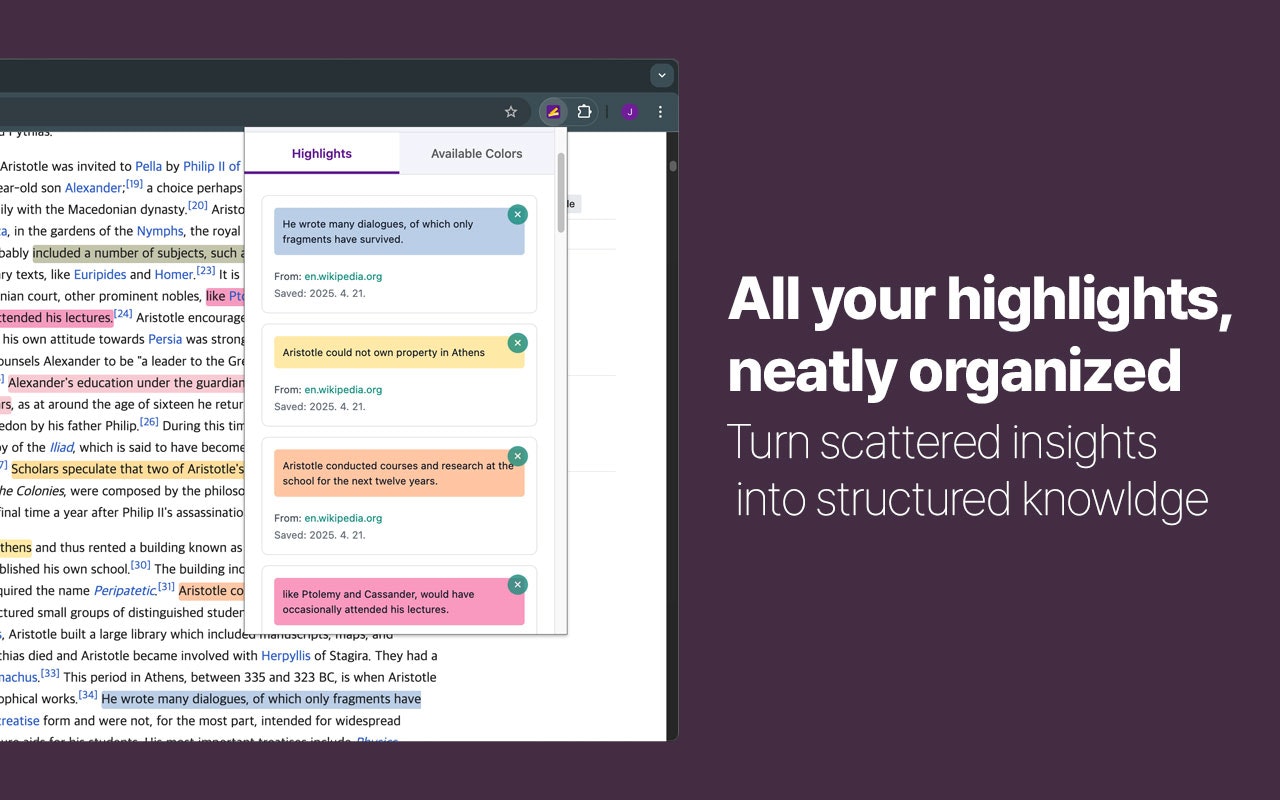1280x800 pixels.
Task: Open the highlighter extension icon in toolbar
Action: click(553, 111)
